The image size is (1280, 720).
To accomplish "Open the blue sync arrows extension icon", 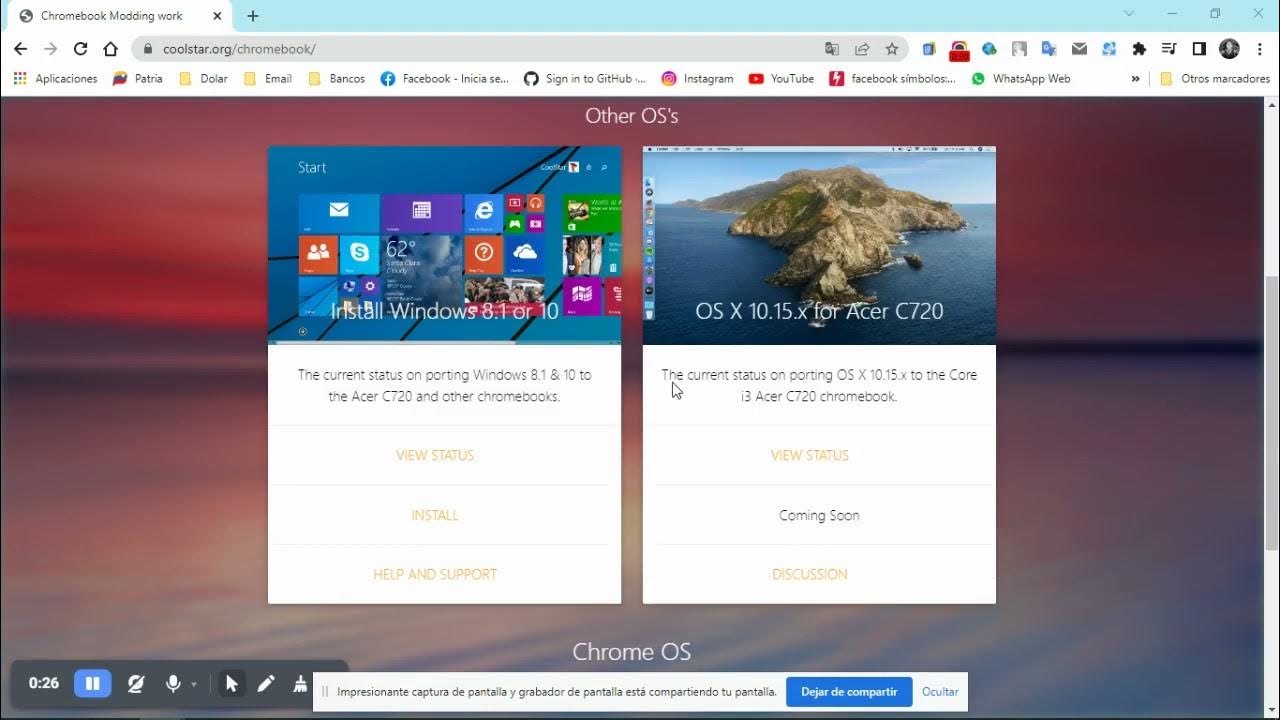I will click(1109, 48).
